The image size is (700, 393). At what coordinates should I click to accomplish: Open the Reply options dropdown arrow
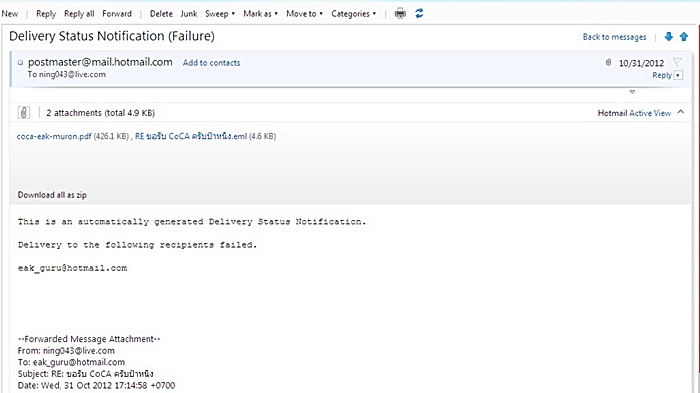click(x=678, y=75)
